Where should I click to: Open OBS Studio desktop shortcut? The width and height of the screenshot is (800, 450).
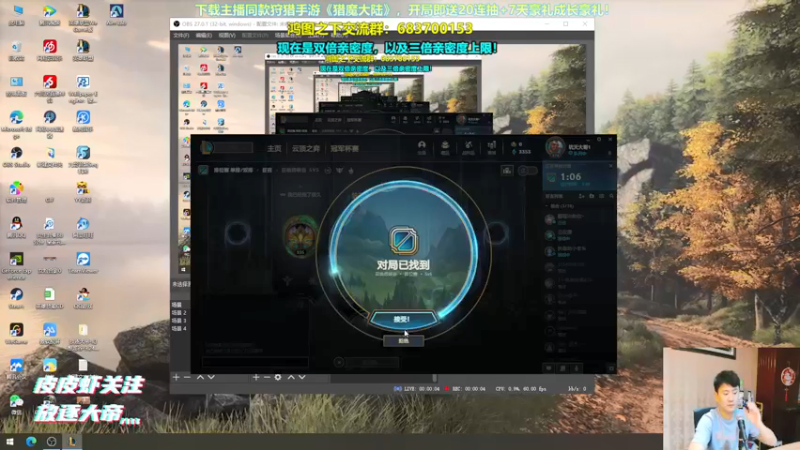(x=16, y=157)
